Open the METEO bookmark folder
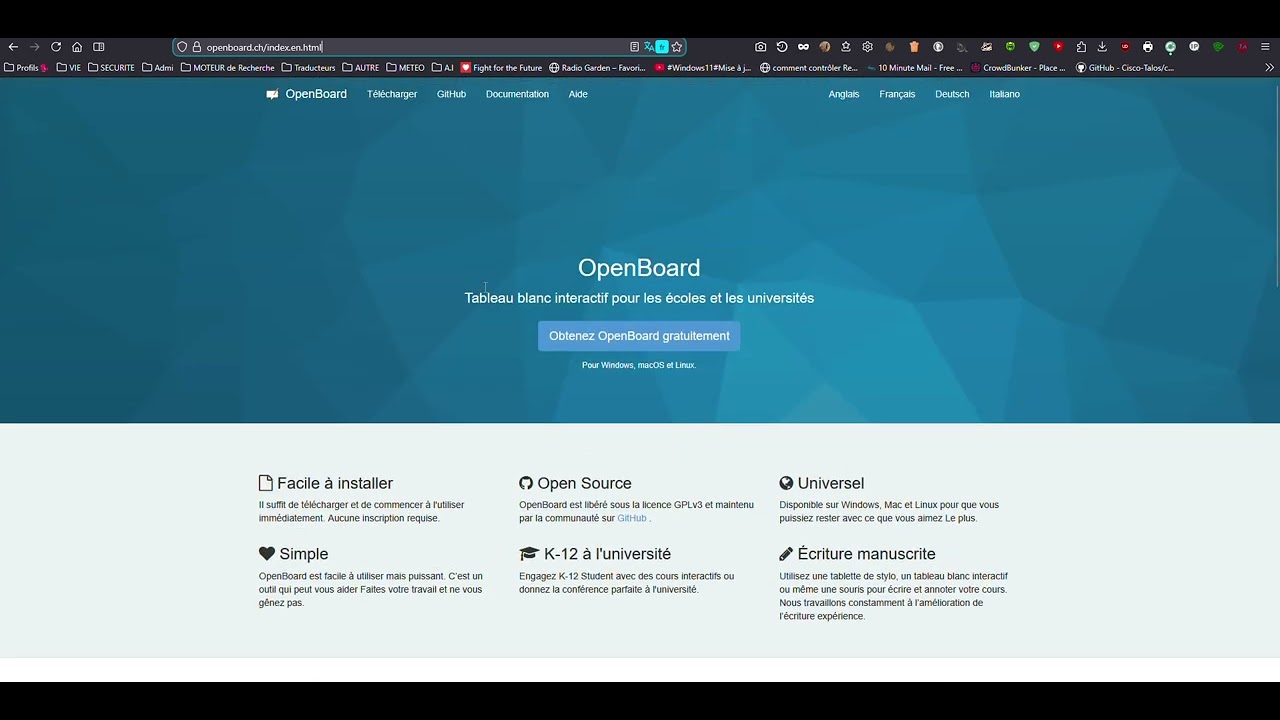Screen dimensions: 1280x720 405,68
